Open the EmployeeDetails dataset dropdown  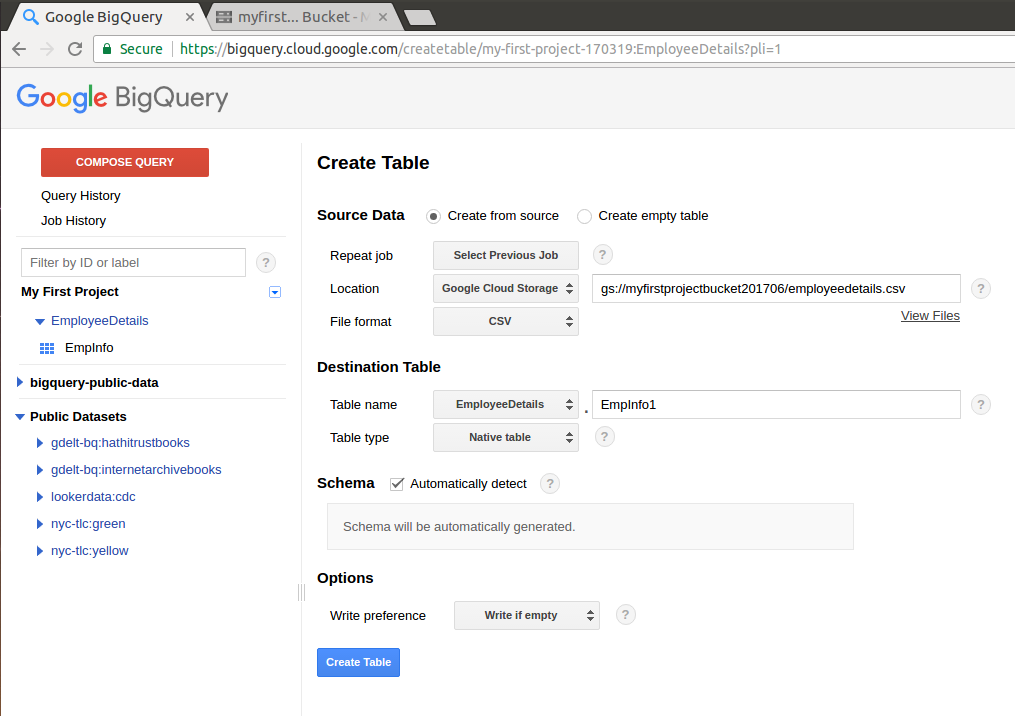pyautogui.click(x=506, y=405)
